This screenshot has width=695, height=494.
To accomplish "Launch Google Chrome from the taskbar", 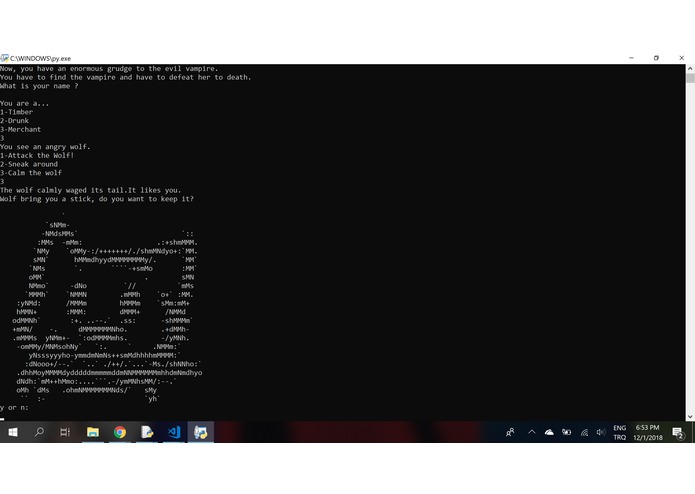I will click(120, 432).
